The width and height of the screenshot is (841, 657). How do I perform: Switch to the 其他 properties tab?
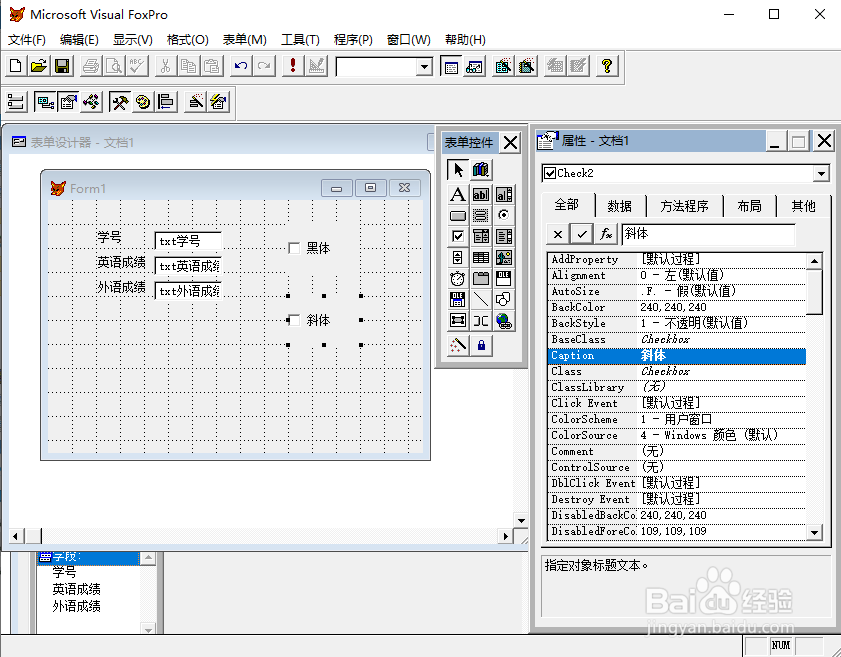pos(803,206)
